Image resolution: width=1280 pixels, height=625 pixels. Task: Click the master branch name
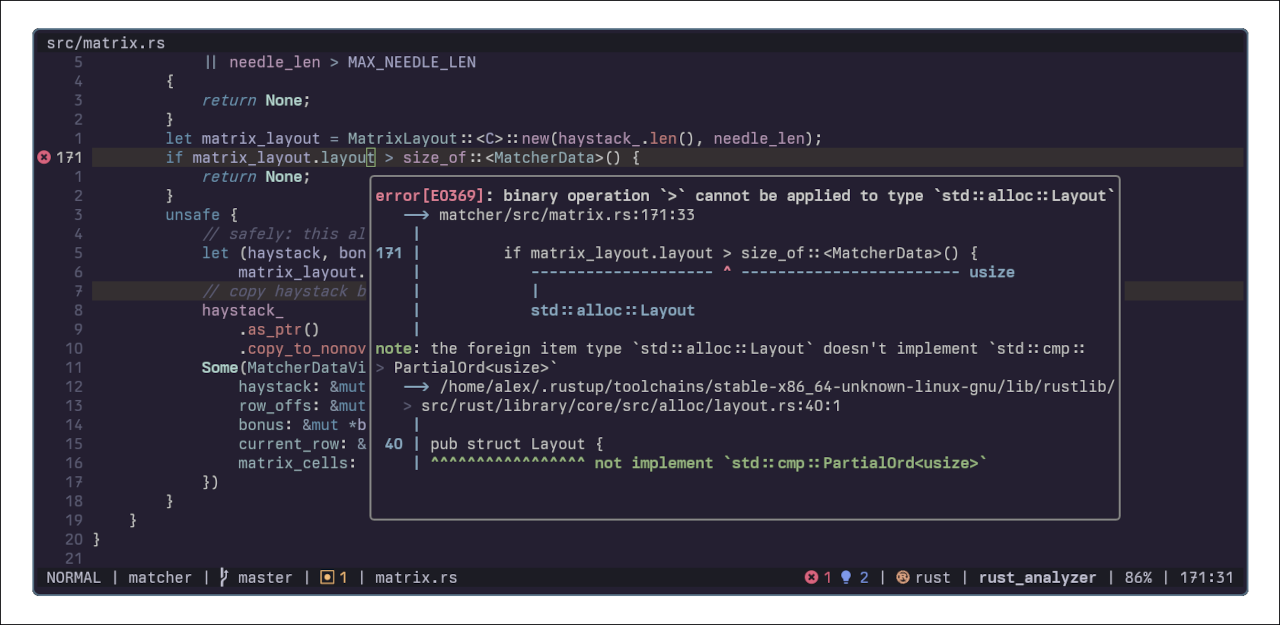pos(265,577)
